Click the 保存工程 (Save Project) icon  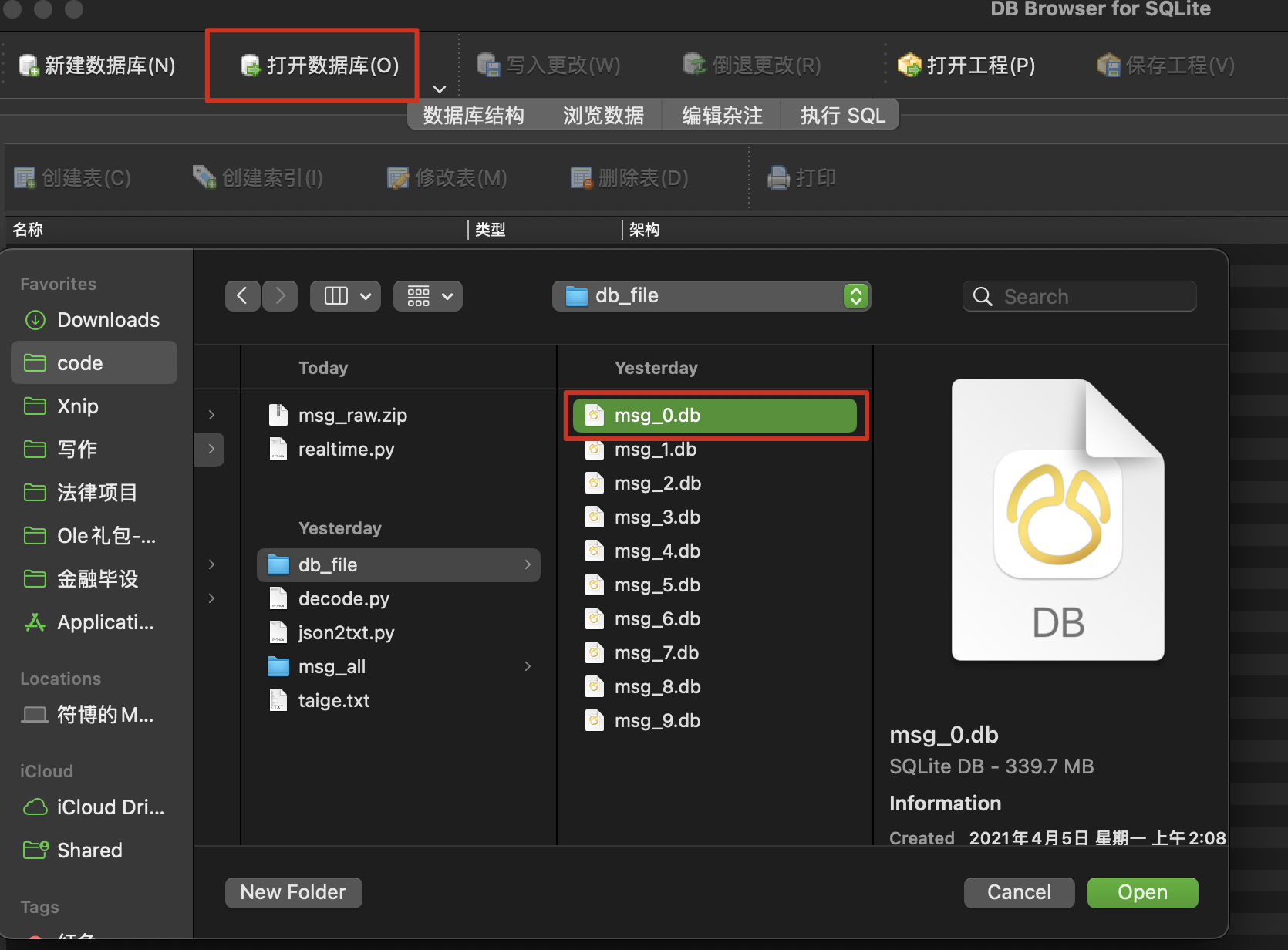1109,66
